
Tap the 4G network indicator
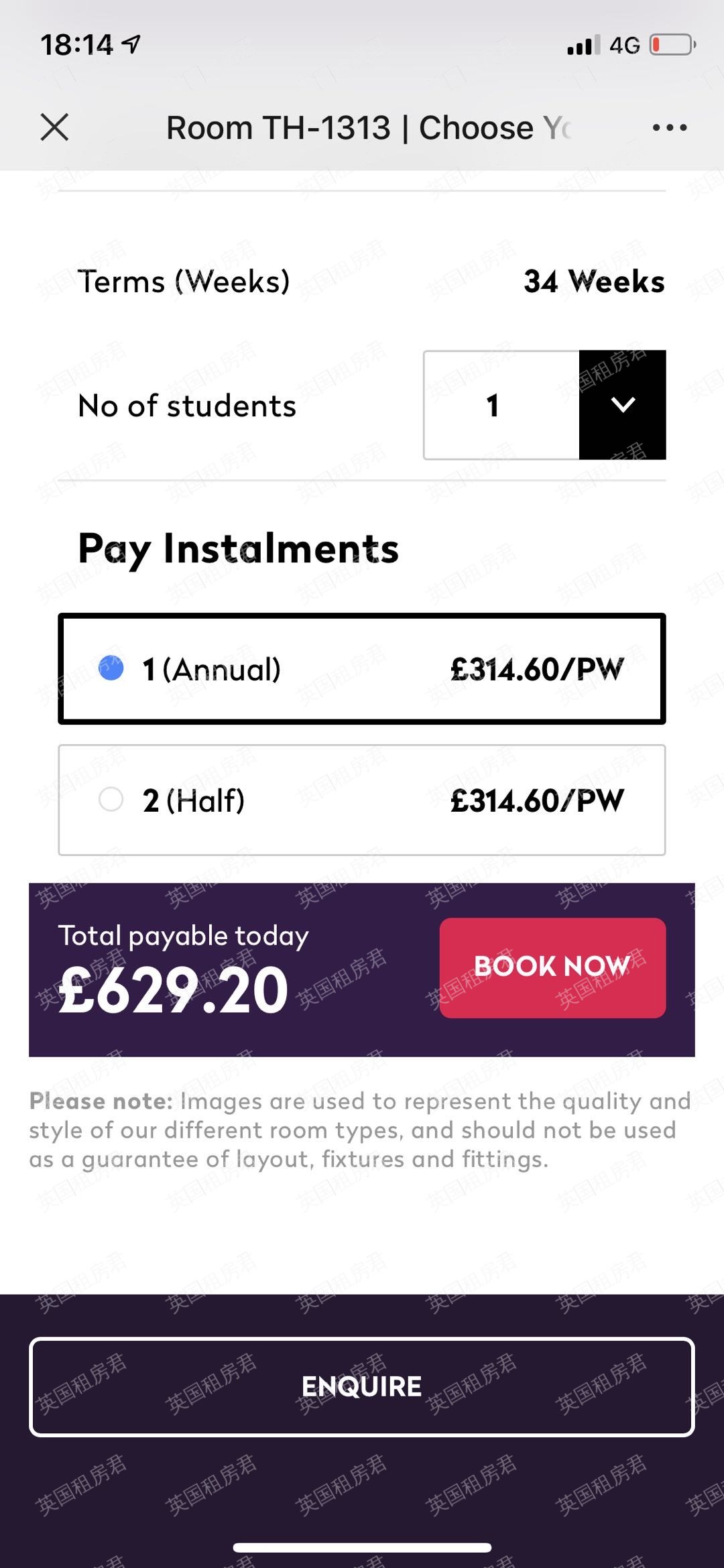click(x=625, y=46)
